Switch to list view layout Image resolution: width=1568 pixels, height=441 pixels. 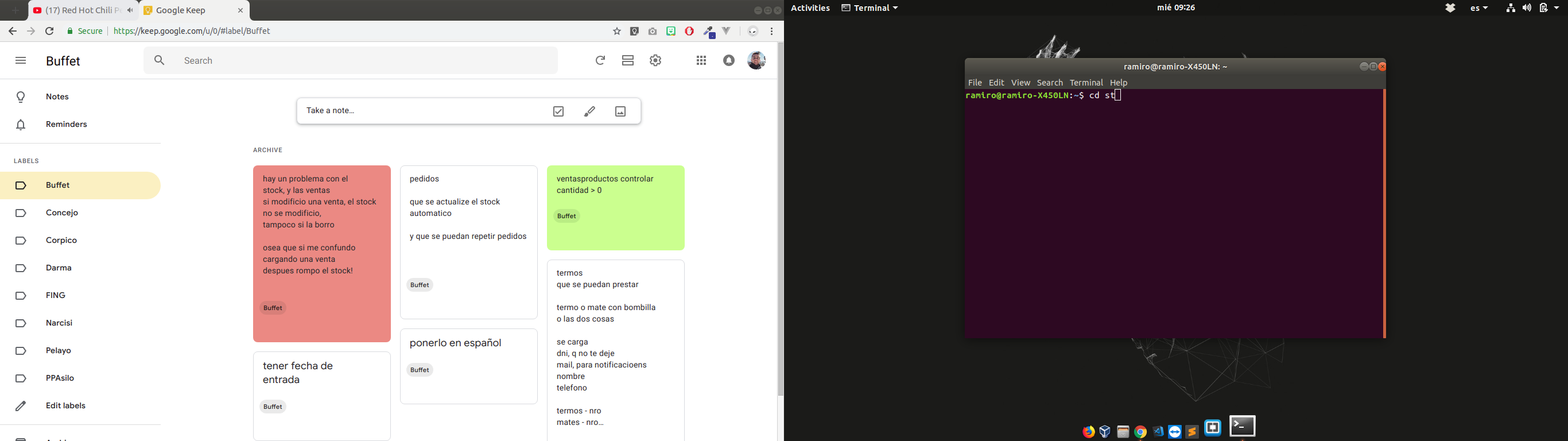click(628, 60)
